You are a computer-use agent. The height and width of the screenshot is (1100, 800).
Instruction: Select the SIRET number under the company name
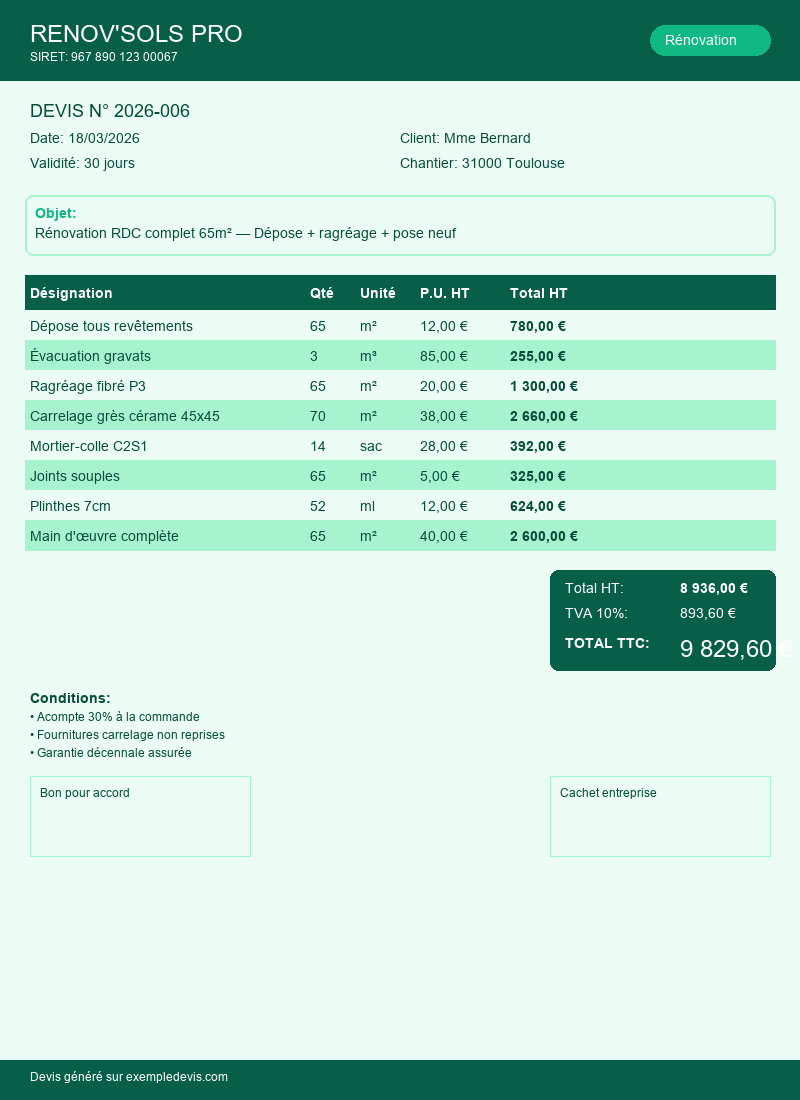click(x=104, y=57)
